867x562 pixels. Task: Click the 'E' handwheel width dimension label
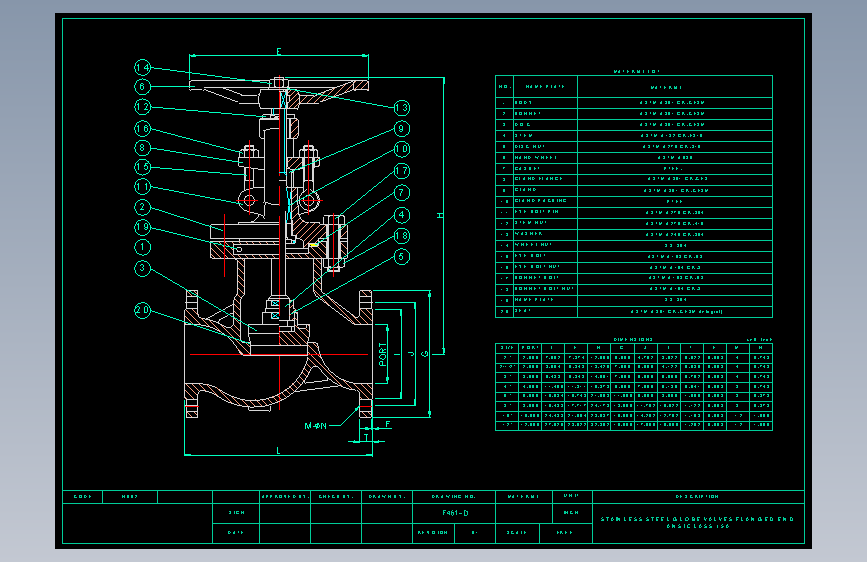pyautogui.click(x=279, y=51)
